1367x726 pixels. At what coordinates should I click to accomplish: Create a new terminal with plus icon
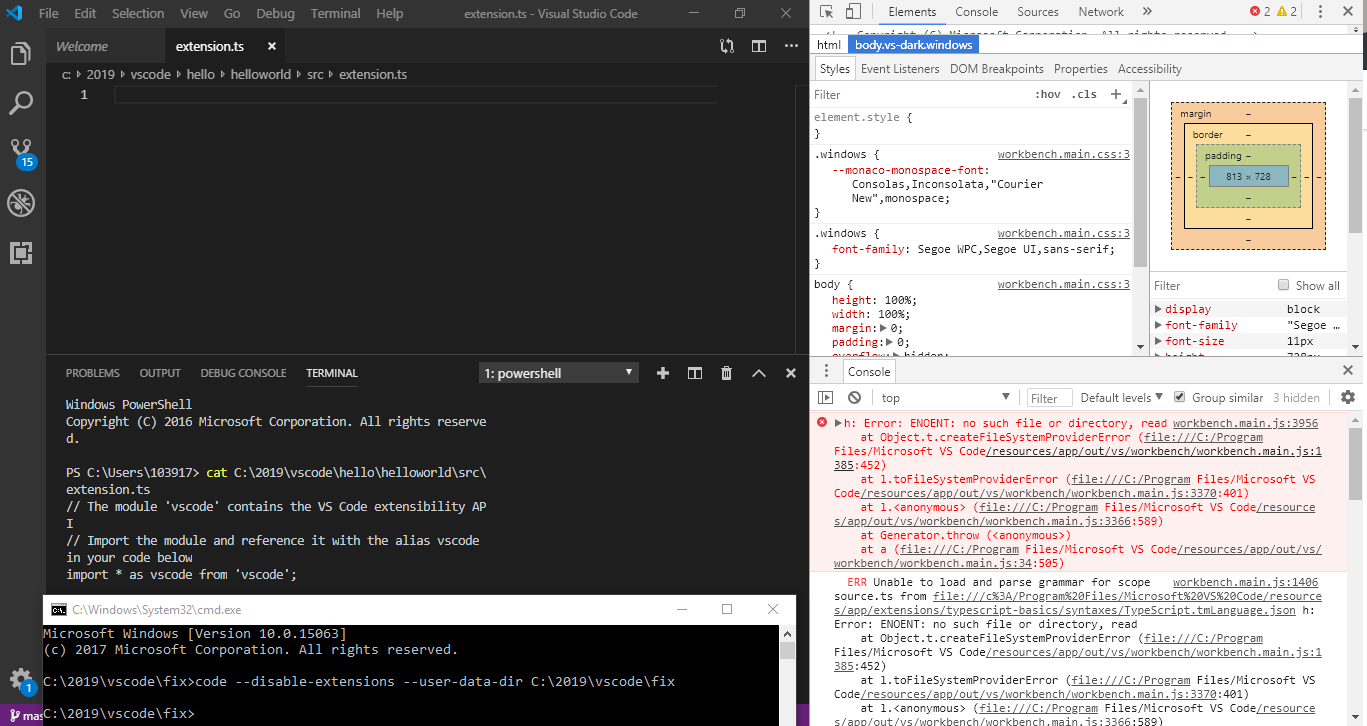tap(662, 373)
